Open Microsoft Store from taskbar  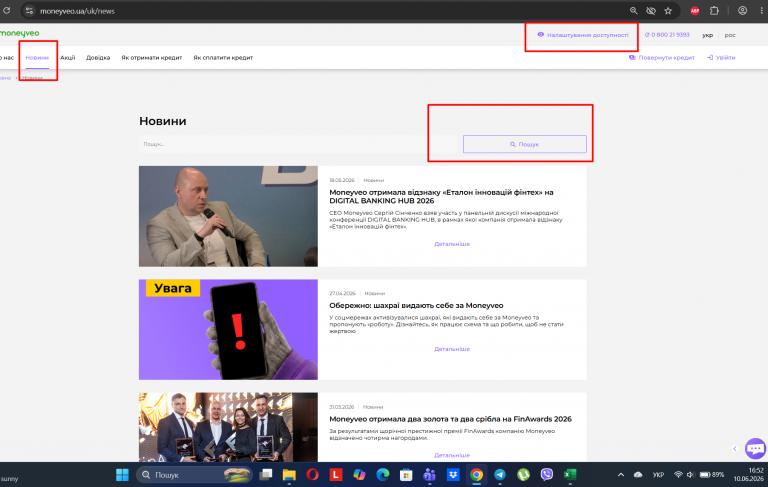406,475
